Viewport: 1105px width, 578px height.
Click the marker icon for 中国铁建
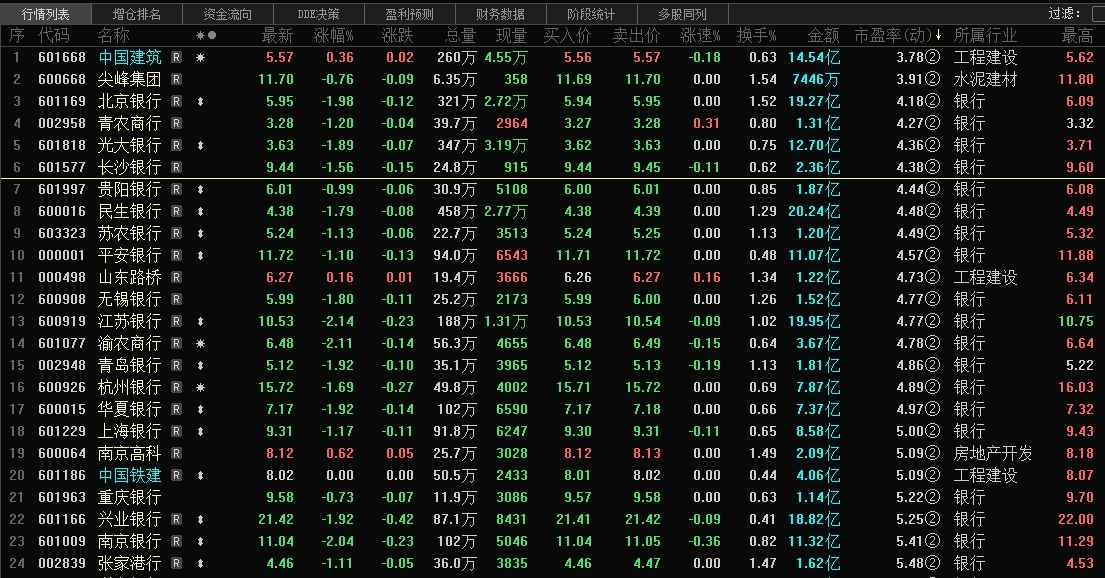click(x=200, y=476)
